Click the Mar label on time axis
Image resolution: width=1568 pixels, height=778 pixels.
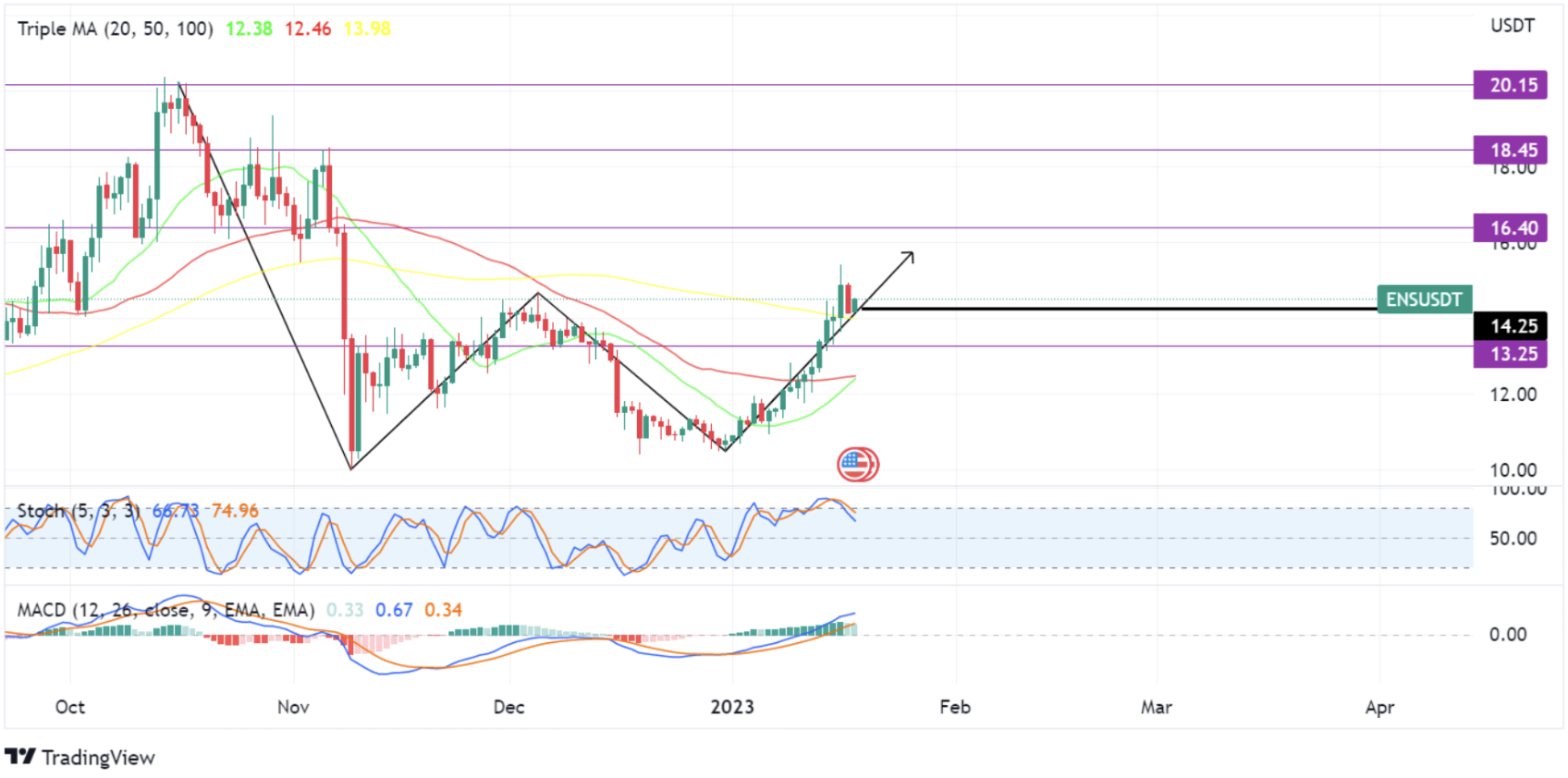click(x=1156, y=707)
